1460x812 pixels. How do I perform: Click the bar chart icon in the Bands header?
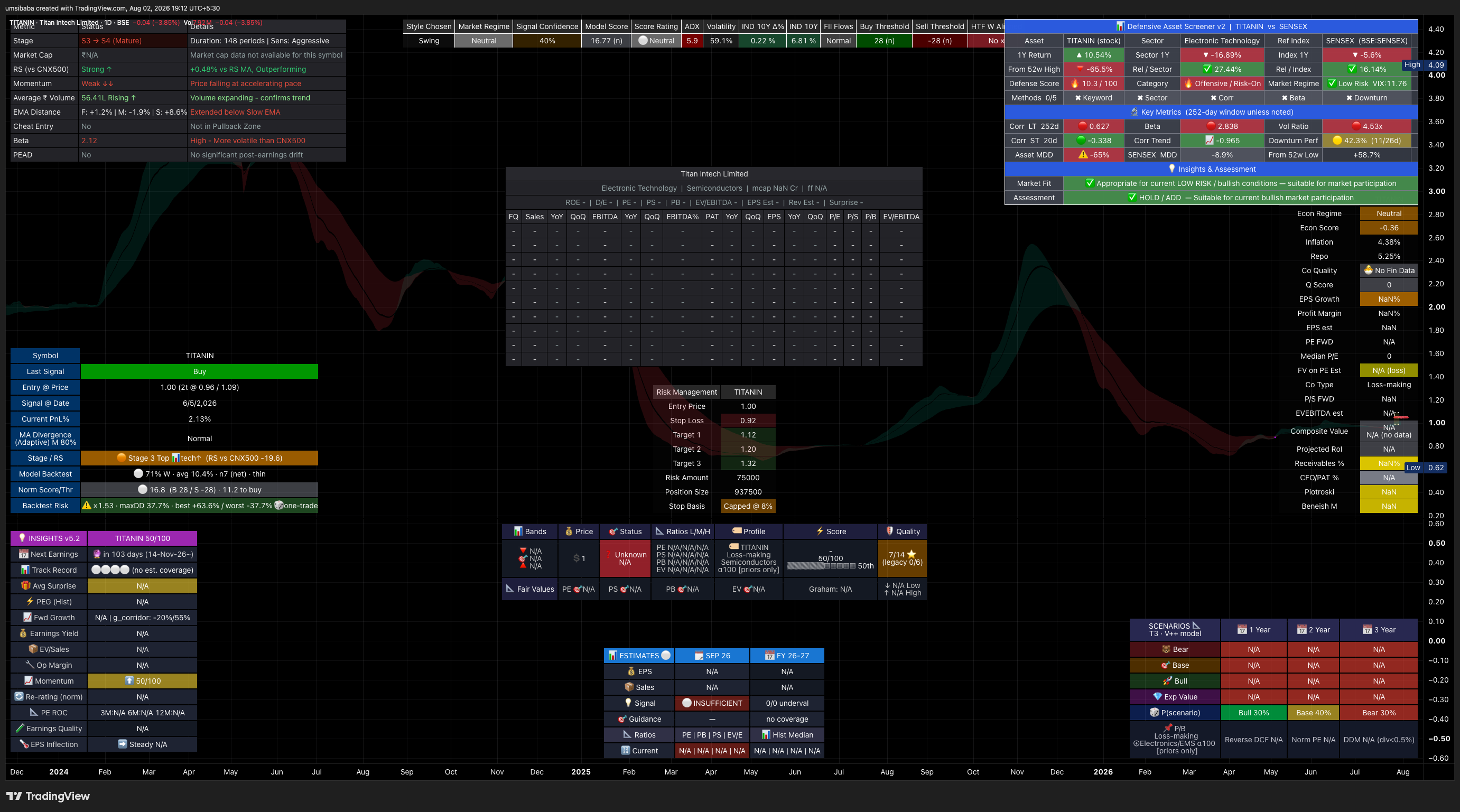pos(518,531)
